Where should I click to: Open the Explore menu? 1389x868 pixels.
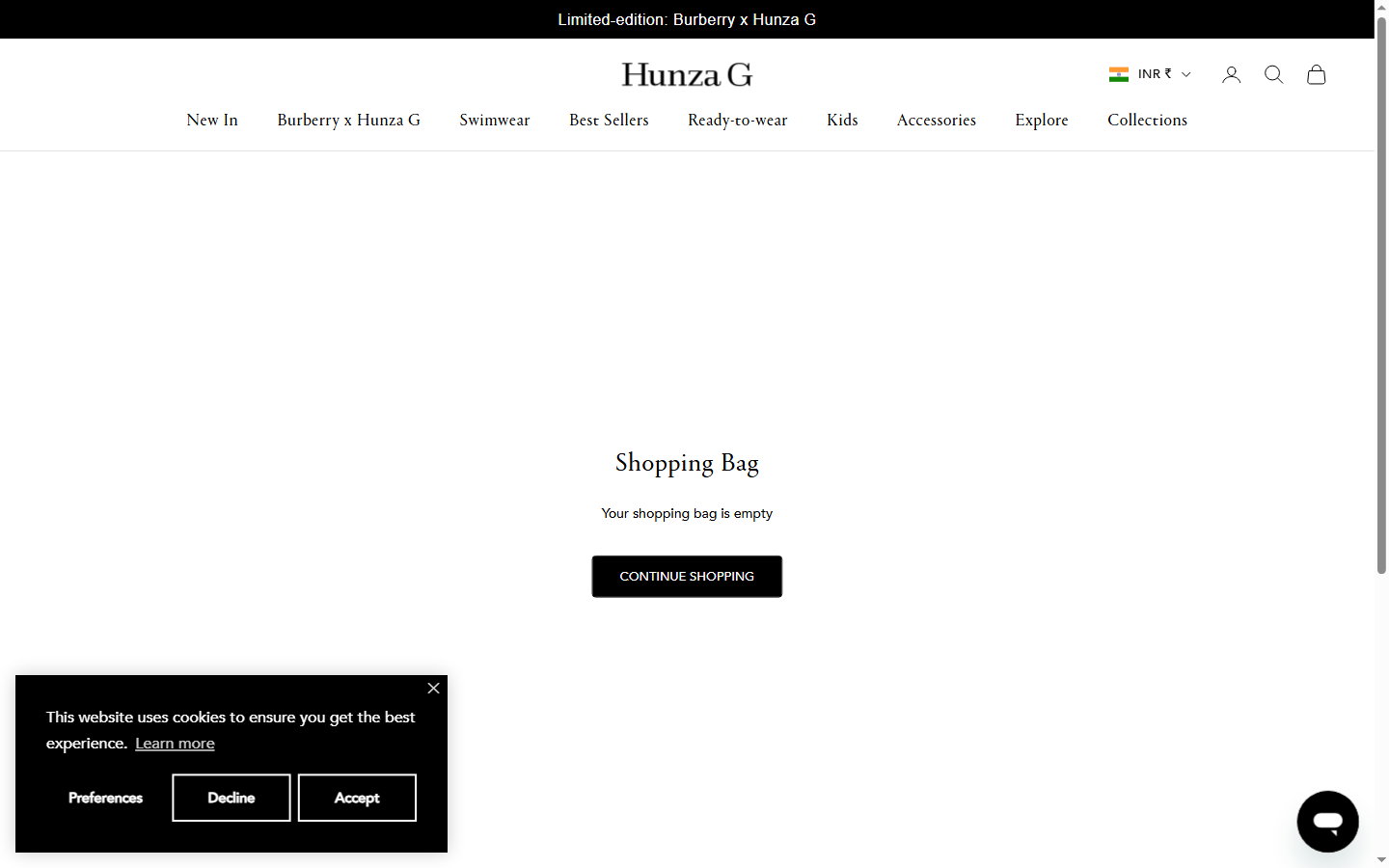click(x=1042, y=120)
